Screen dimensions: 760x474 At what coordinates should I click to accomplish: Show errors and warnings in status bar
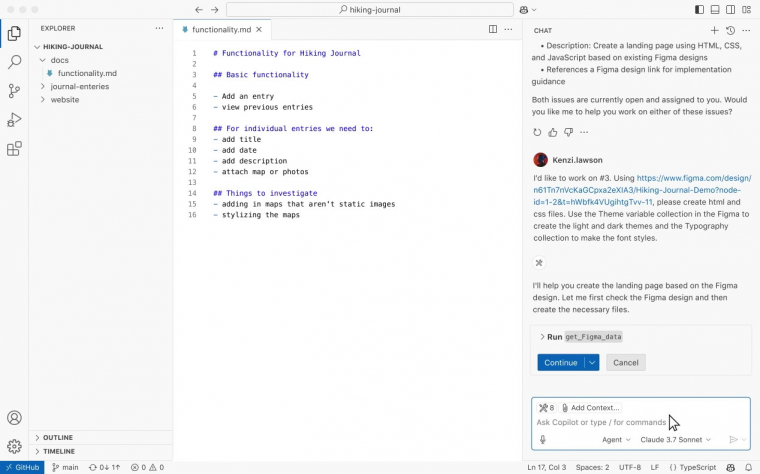pyautogui.click(x=147, y=468)
